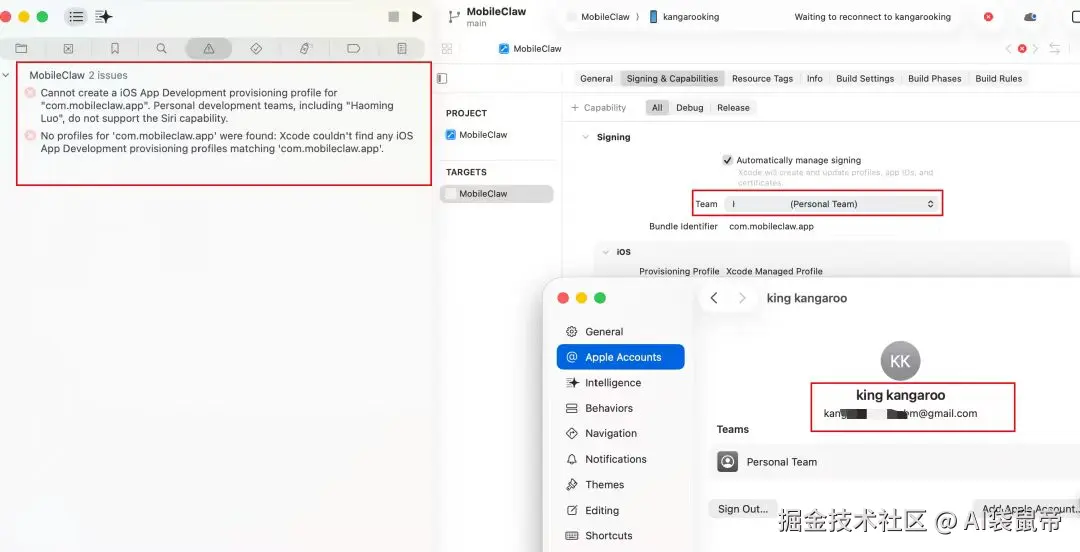Hide the project and targets list sidebar

[x=442, y=79]
